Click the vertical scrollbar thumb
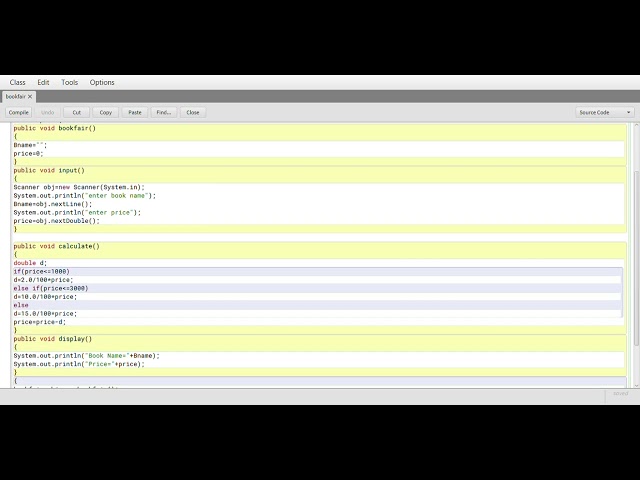The image size is (640, 480). (x=636, y=258)
